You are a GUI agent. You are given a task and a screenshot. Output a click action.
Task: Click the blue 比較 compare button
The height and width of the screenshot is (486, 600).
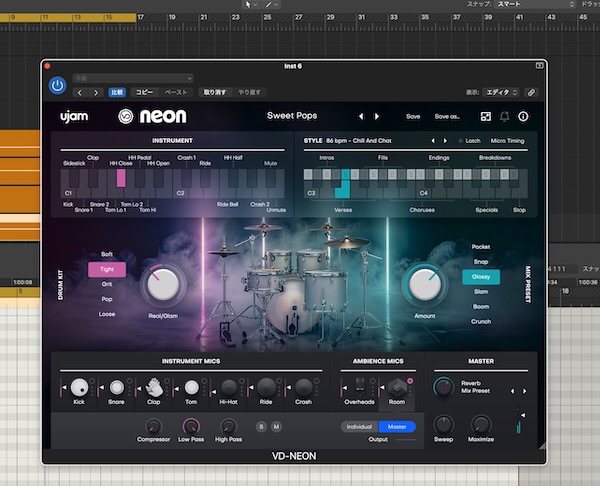click(x=117, y=92)
